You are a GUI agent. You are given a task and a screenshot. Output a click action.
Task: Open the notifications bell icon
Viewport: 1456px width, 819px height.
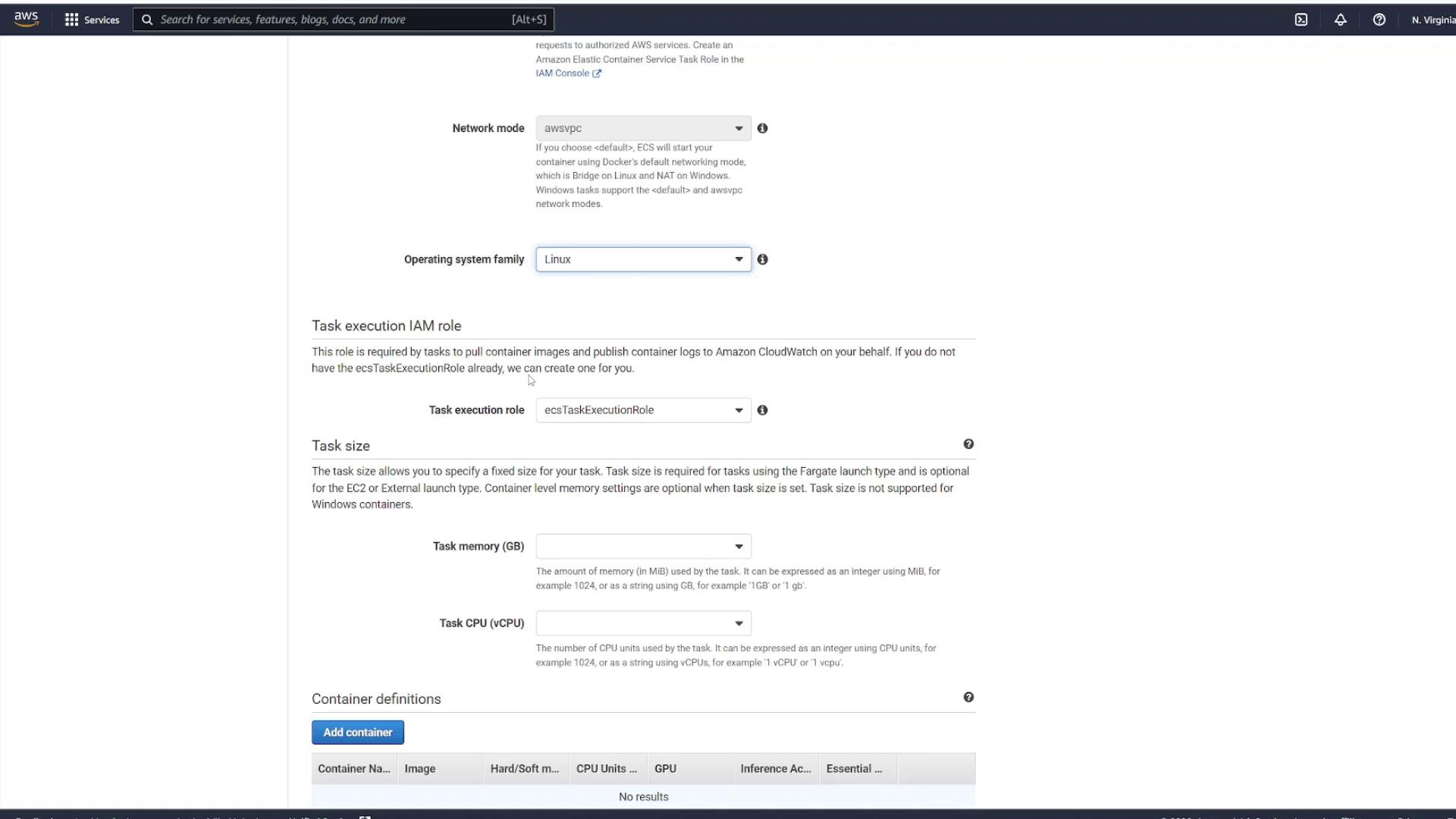click(1340, 20)
